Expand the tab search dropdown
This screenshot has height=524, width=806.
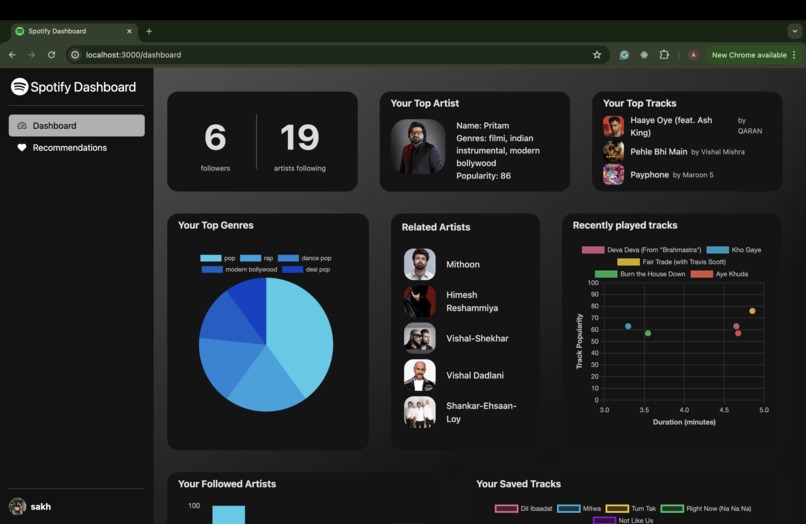click(x=795, y=31)
